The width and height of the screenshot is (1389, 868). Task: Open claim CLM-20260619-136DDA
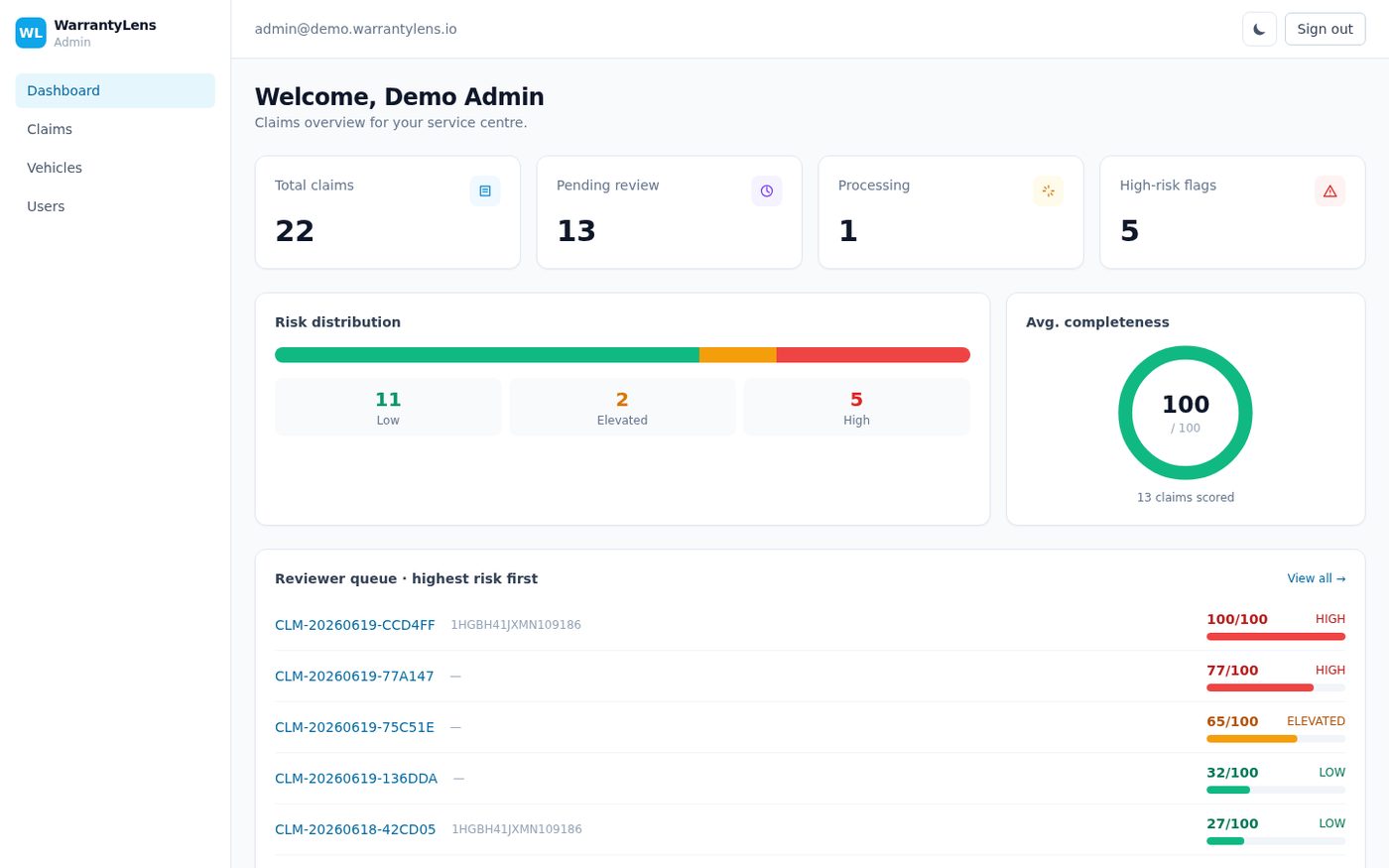click(356, 779)
